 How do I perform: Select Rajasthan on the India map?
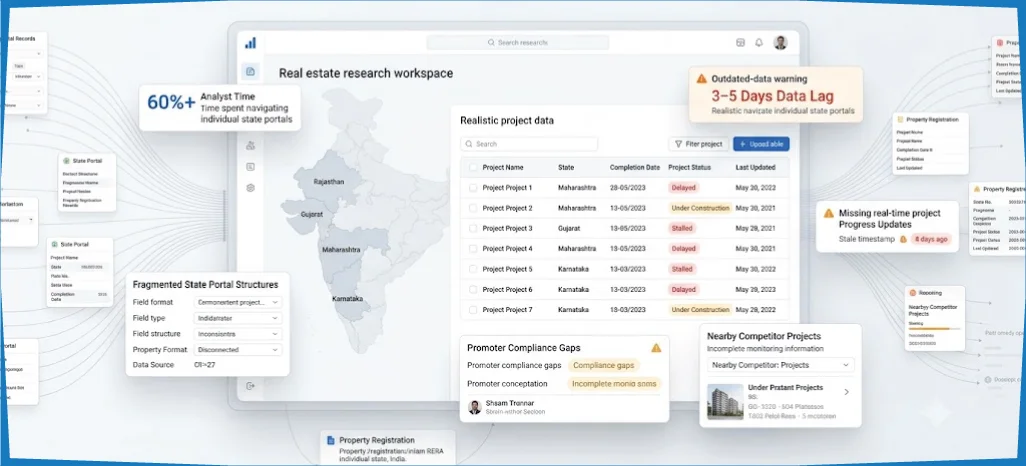pos(328,181)
